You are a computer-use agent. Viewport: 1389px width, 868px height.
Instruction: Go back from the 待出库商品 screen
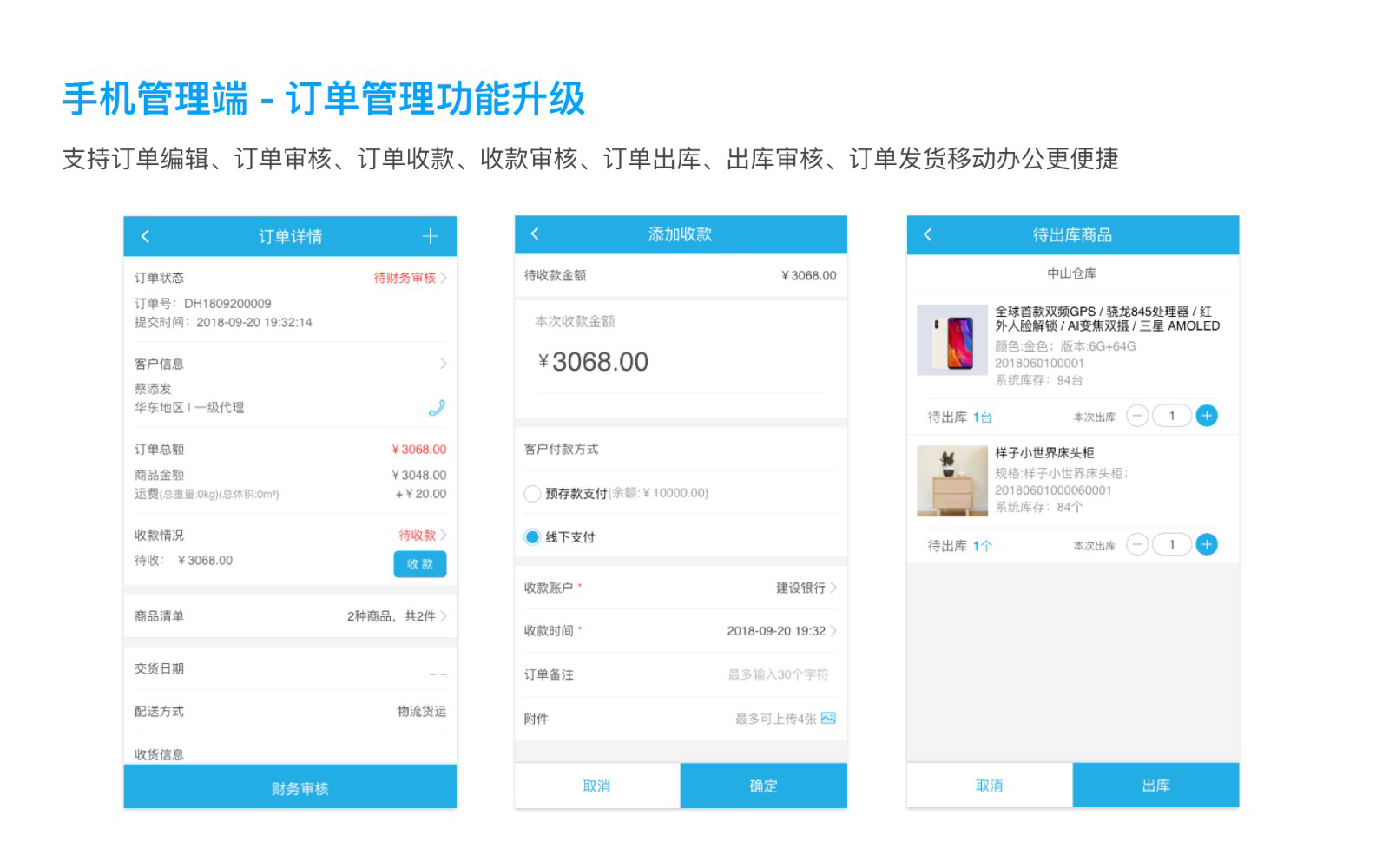point(927,234)
